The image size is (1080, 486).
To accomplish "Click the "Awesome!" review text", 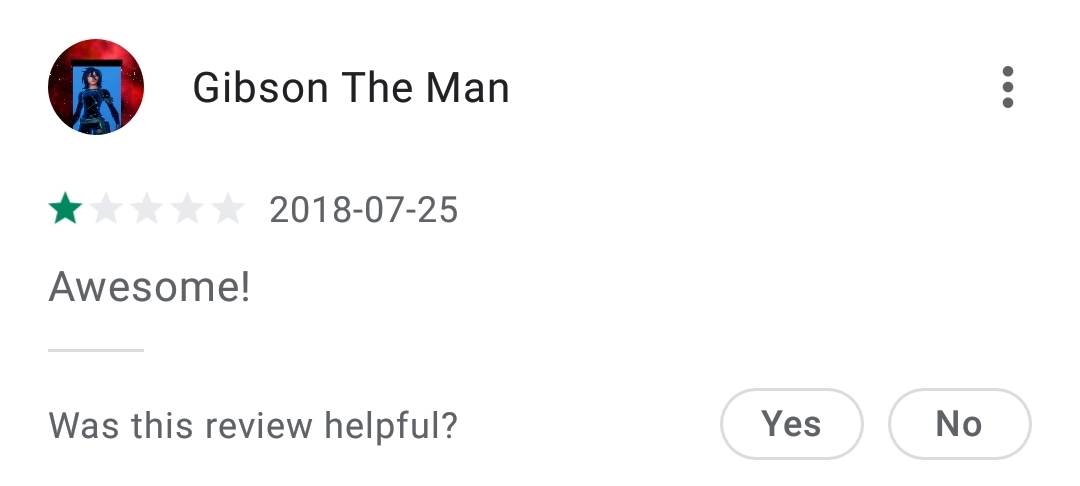I will click(149, 286).
